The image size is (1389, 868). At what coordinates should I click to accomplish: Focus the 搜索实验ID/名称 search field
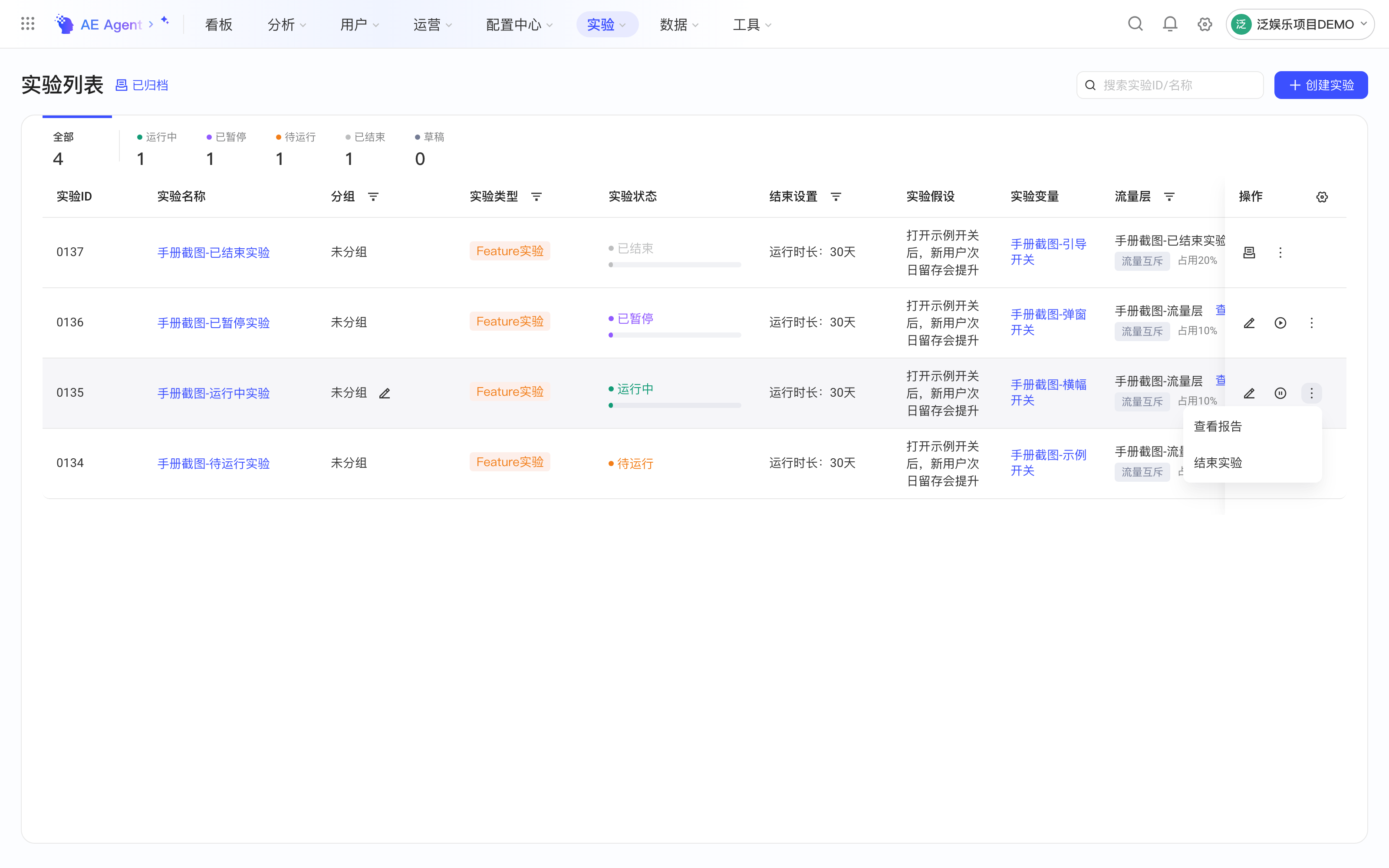1170,85
